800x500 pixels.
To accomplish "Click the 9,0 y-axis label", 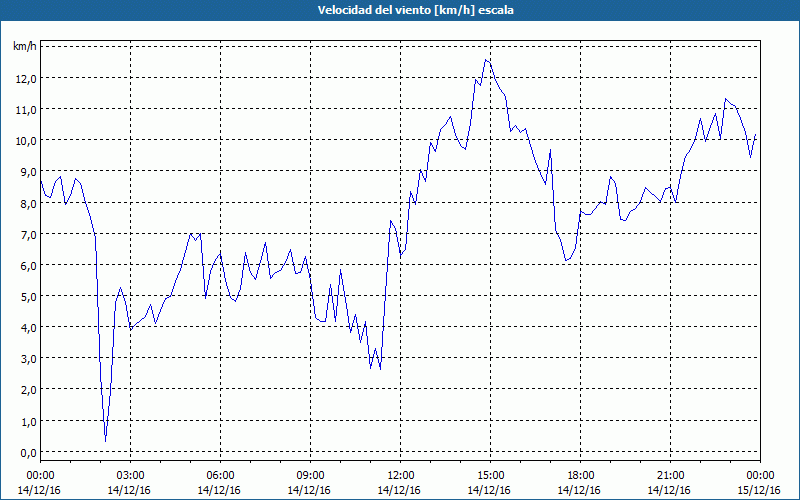I will coord(29,172).
